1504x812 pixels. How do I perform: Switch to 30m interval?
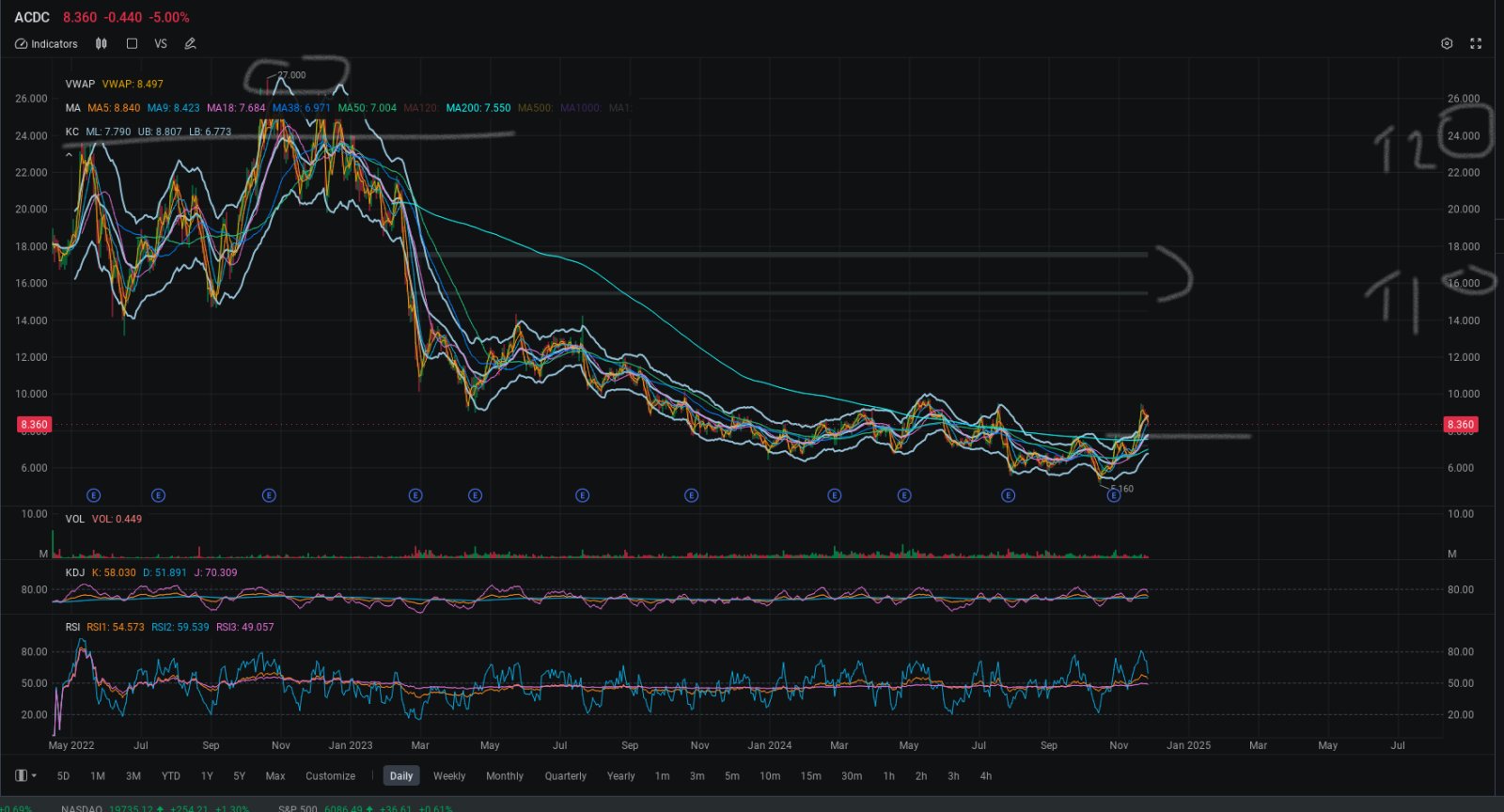[x=852, y=776]
